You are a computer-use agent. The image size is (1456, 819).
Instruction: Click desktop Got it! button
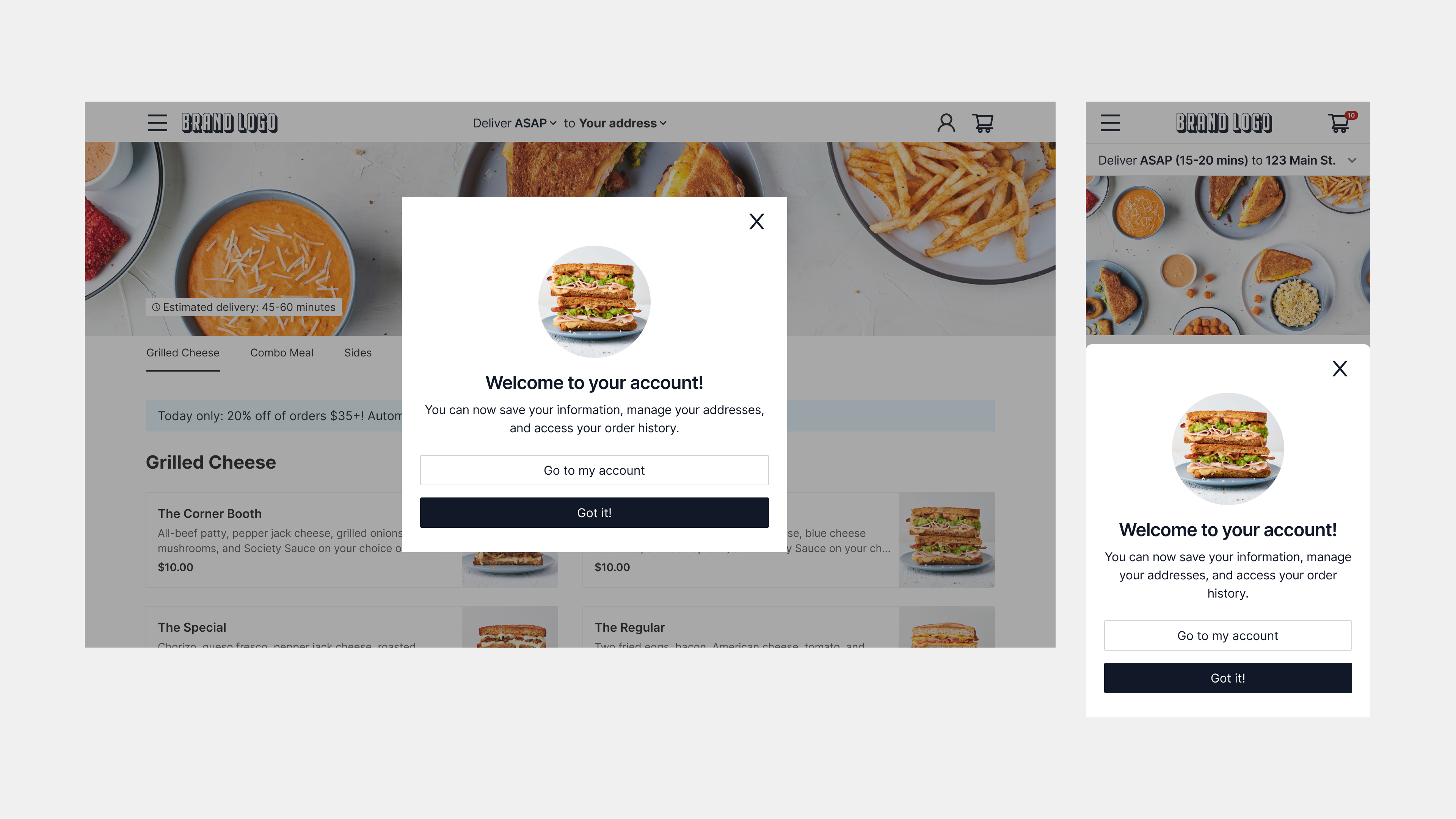pos(594,513)
